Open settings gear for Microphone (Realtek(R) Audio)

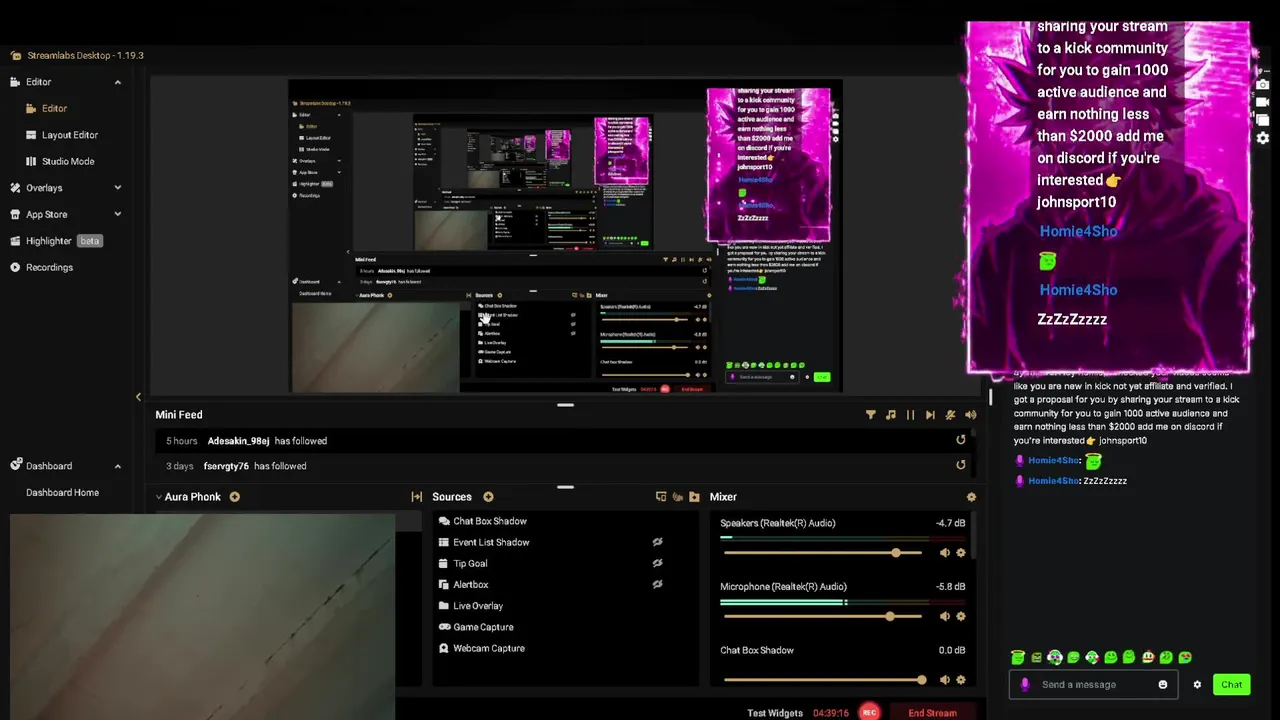961,617
